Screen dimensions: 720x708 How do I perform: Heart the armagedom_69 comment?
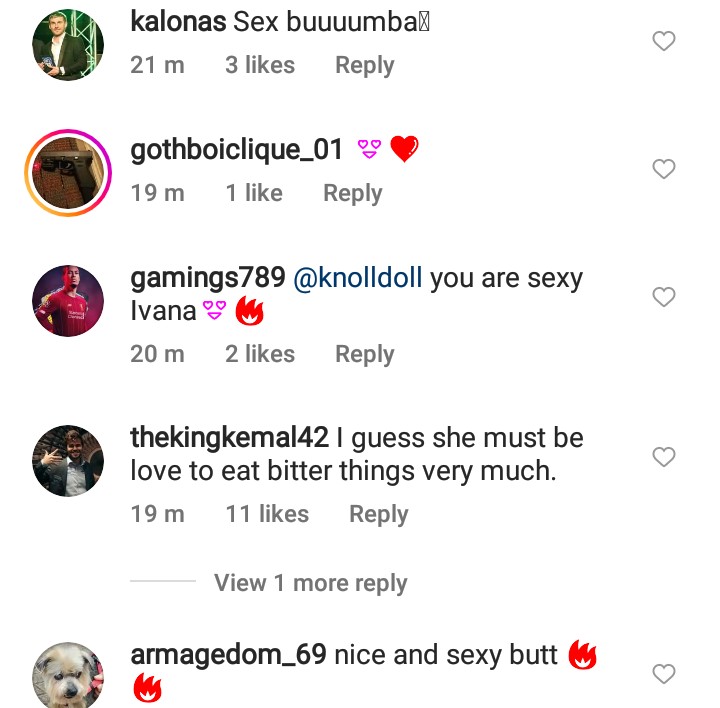click(x=663, y=674)
